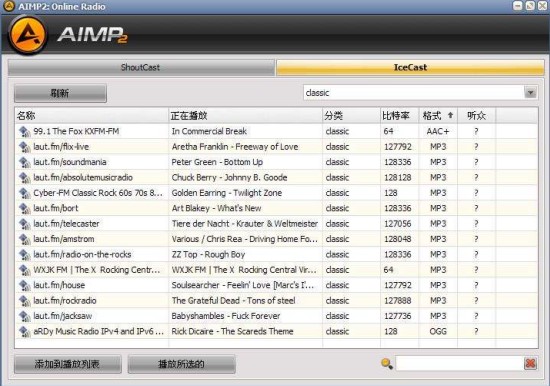Select aRDy Music Radio IPv4 and IPv6 station
Image resolution: width=550 pixels, height=386 pixels.
(x=99, y=332)
